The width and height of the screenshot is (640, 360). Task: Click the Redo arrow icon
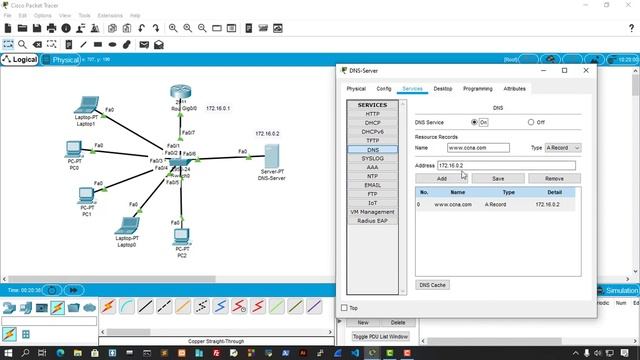click(156, 28)
